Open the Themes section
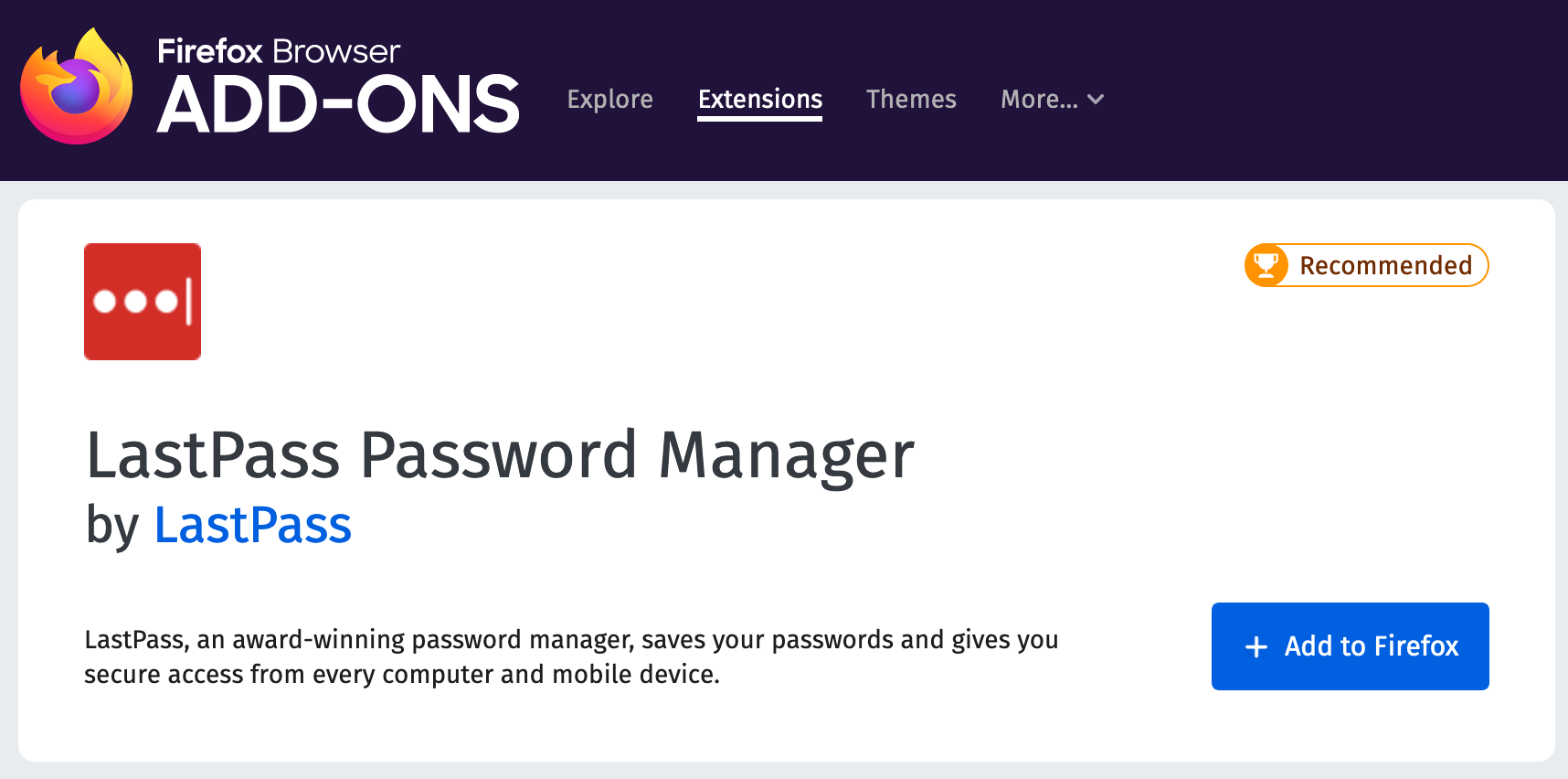 click(x=911, y=99)
